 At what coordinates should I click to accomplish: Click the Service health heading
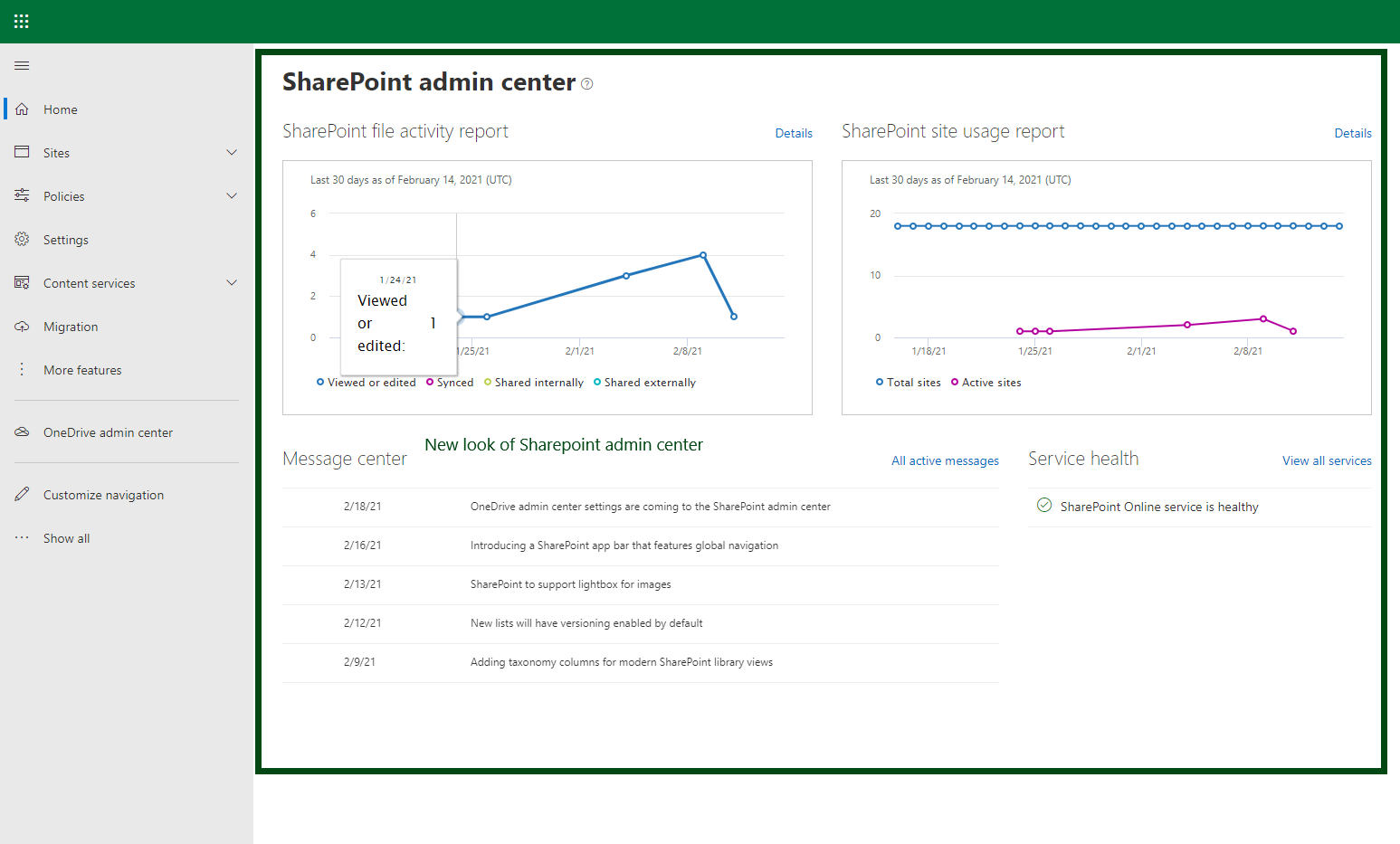pyautogui.click(x=1083, y=459)
